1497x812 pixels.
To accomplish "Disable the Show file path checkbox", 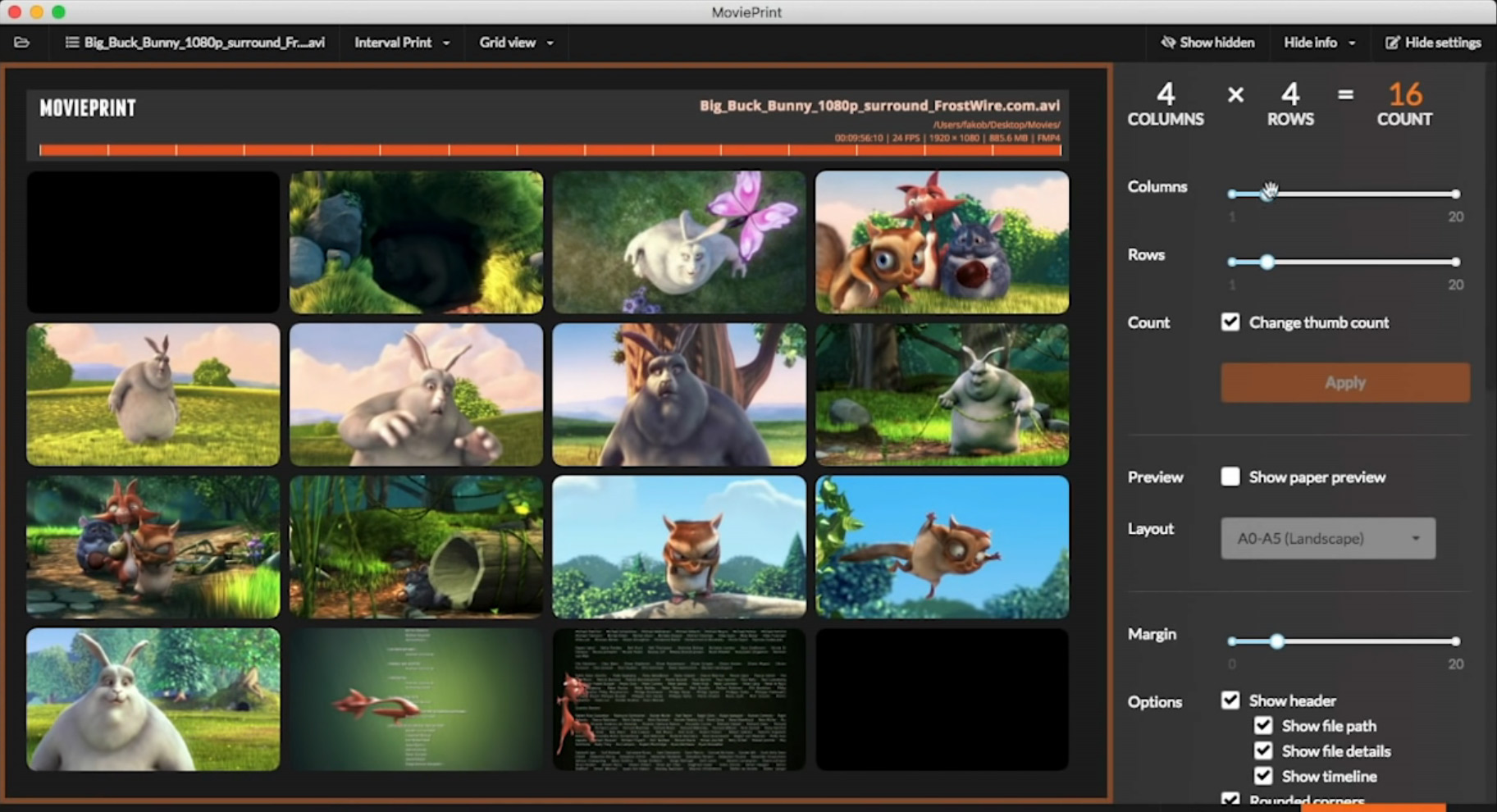I will pos(1263,726).
